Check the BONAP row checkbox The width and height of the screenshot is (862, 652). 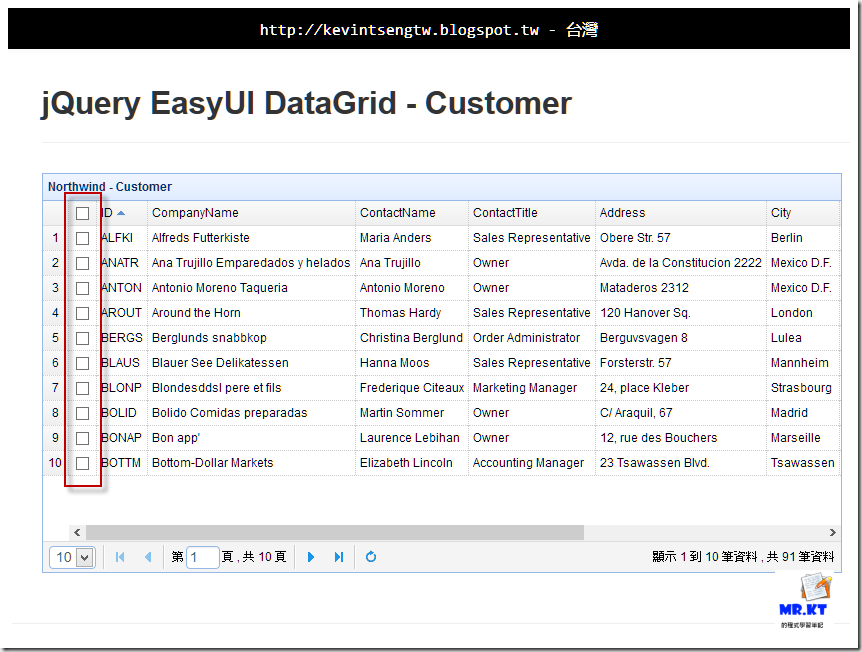click(82, 438)
